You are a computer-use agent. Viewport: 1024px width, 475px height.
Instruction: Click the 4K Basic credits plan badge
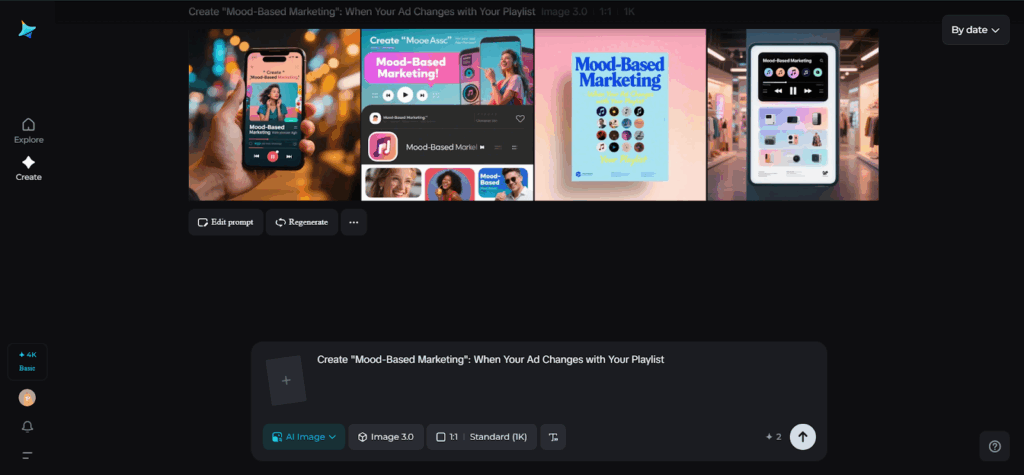[27, 361]
